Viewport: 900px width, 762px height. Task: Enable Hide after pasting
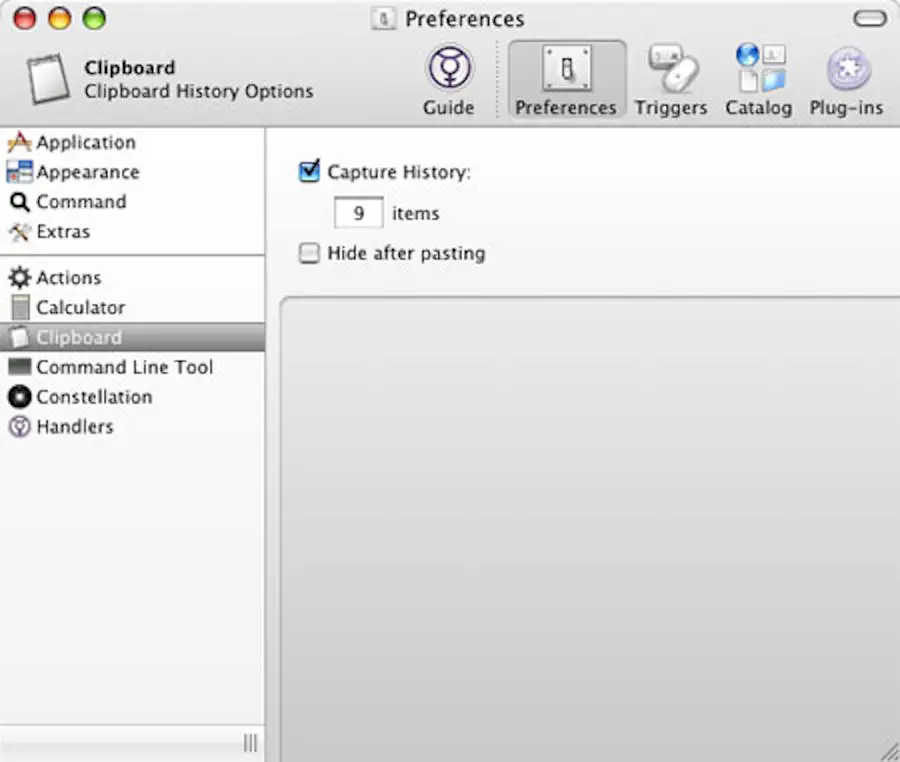point(310,253)
